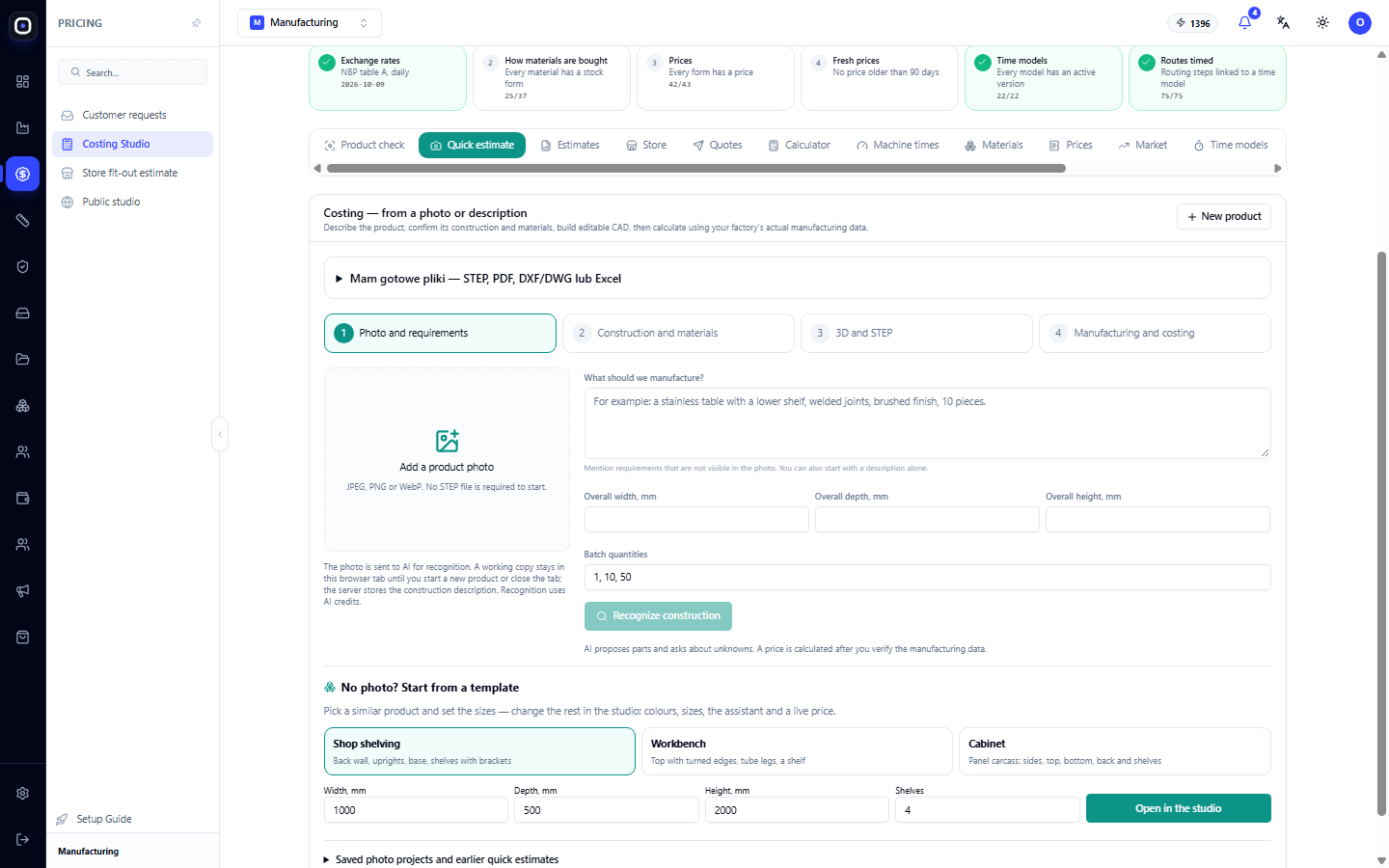Open the Estimates tab

tap(570, 146)
